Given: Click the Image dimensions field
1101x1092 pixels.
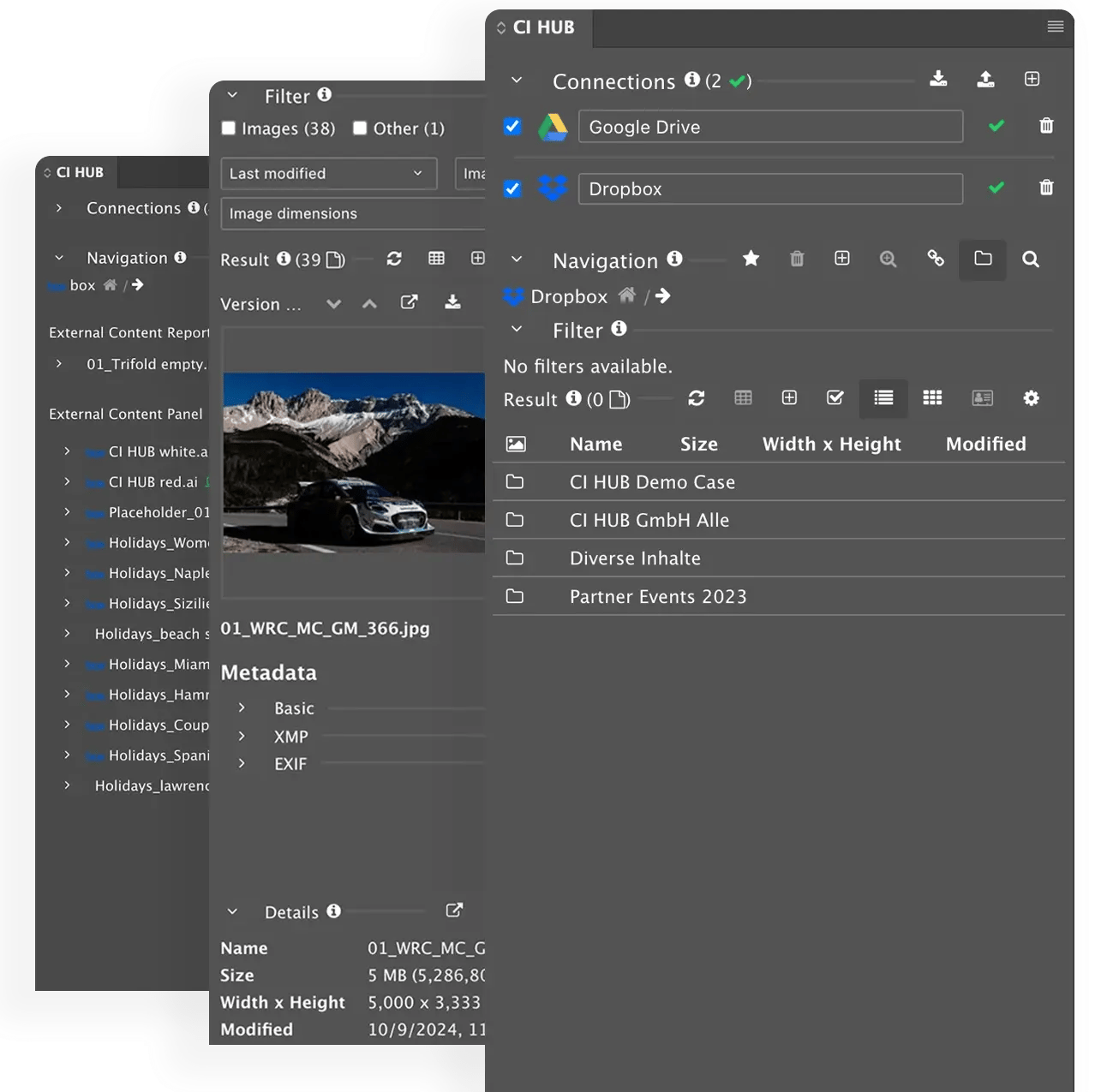Looking at the screenshot, I should coord(353,213).
